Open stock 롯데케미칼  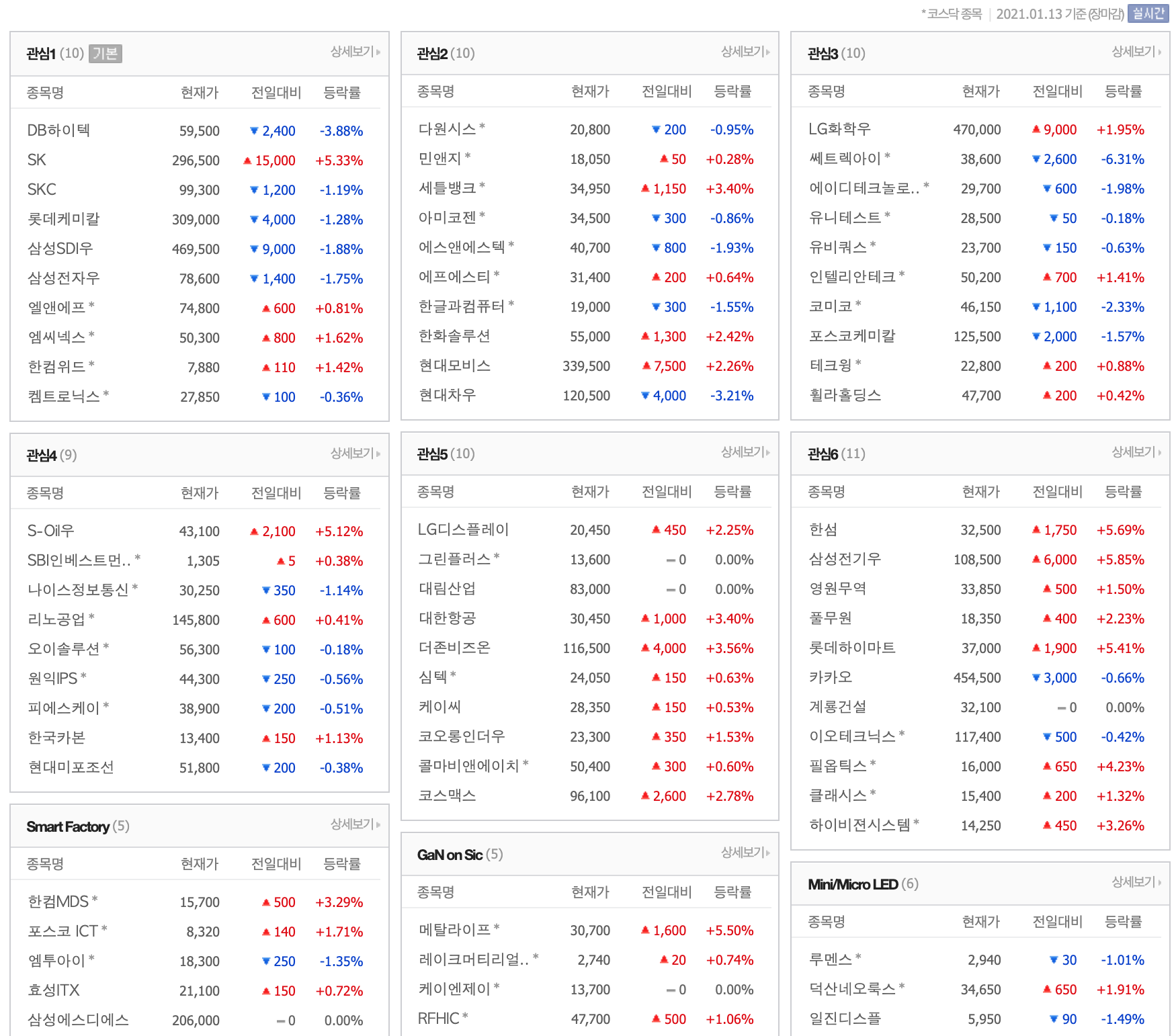pyautogui.click(x=63, y=219)
